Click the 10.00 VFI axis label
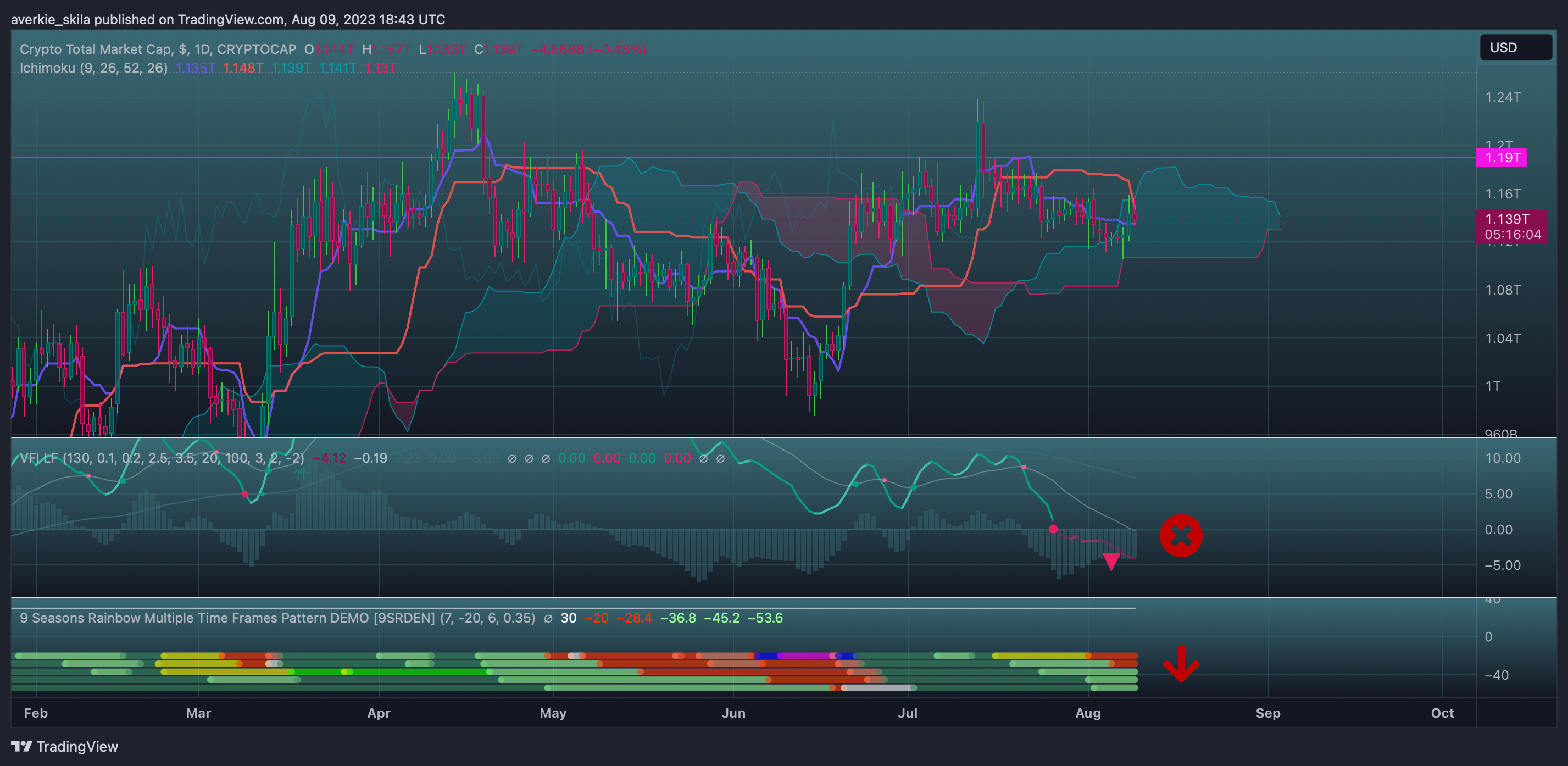1568x766 pixels. coord(1503,458)
